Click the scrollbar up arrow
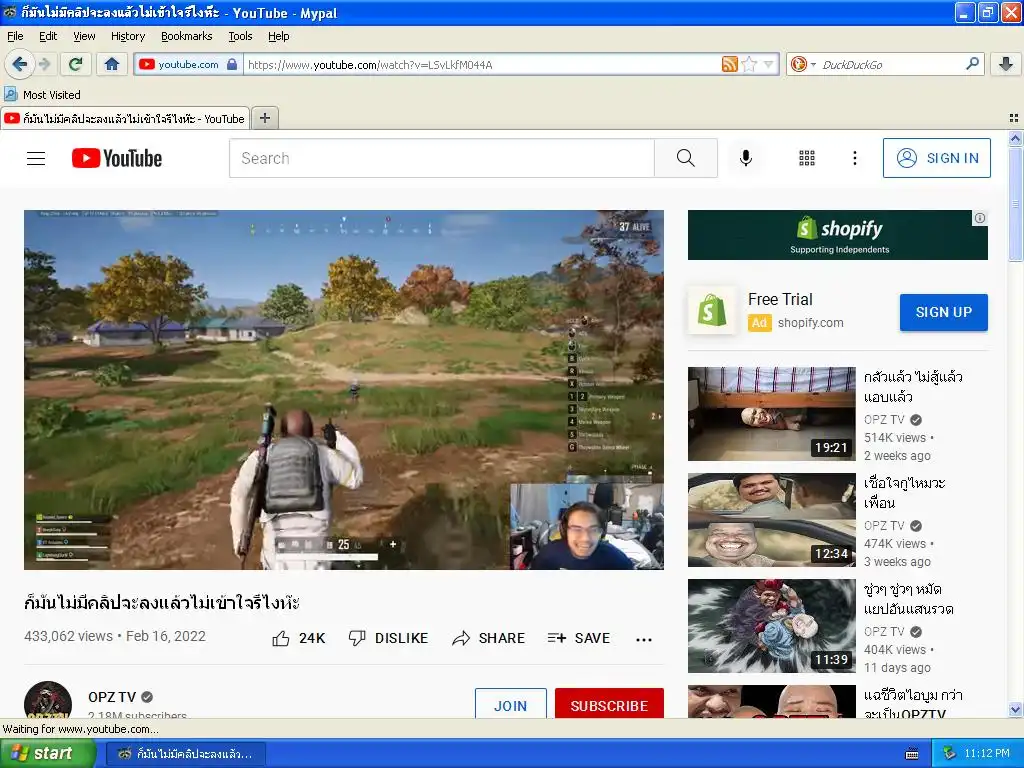Screen dimensions: 1024x768 (1015, 138)
